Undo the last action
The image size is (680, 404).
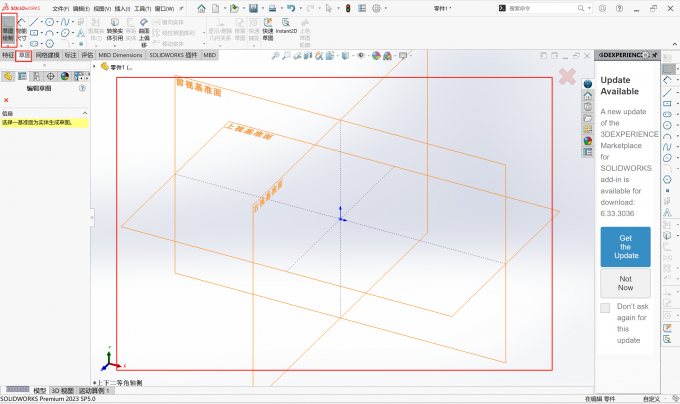point(291,8)
